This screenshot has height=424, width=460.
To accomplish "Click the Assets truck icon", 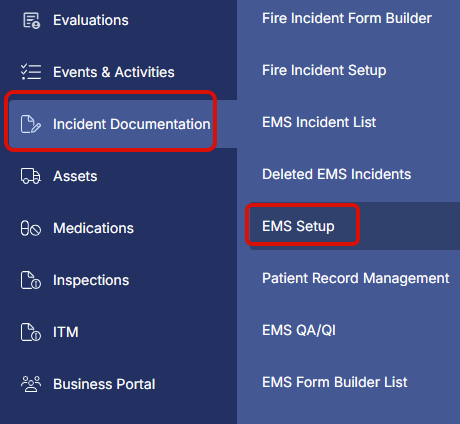I will click(x=31, y=176).
